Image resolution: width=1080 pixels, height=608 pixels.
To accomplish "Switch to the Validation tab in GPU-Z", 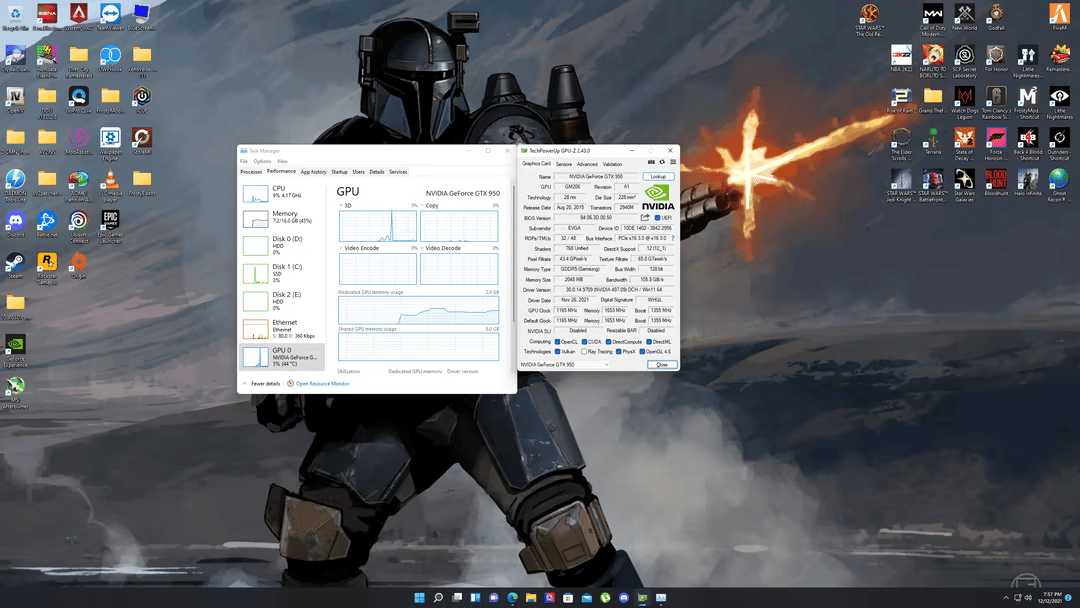I will point(612,164).
